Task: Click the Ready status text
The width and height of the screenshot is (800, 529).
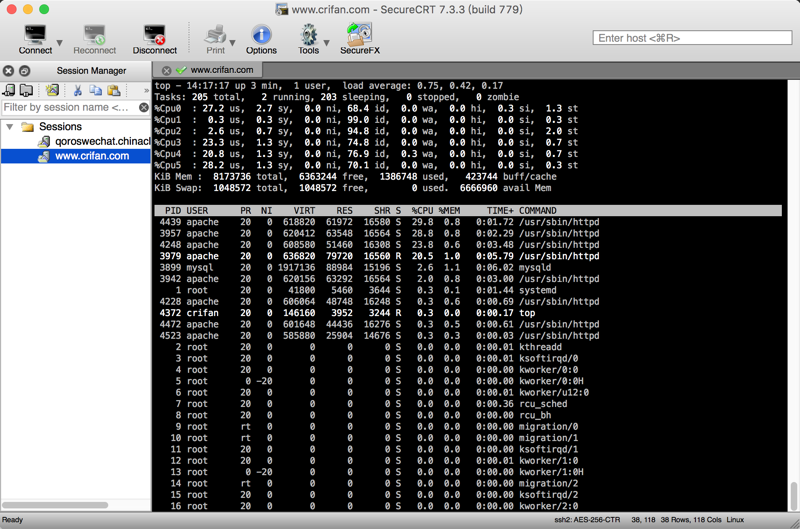Action: [x=12, y=520]
